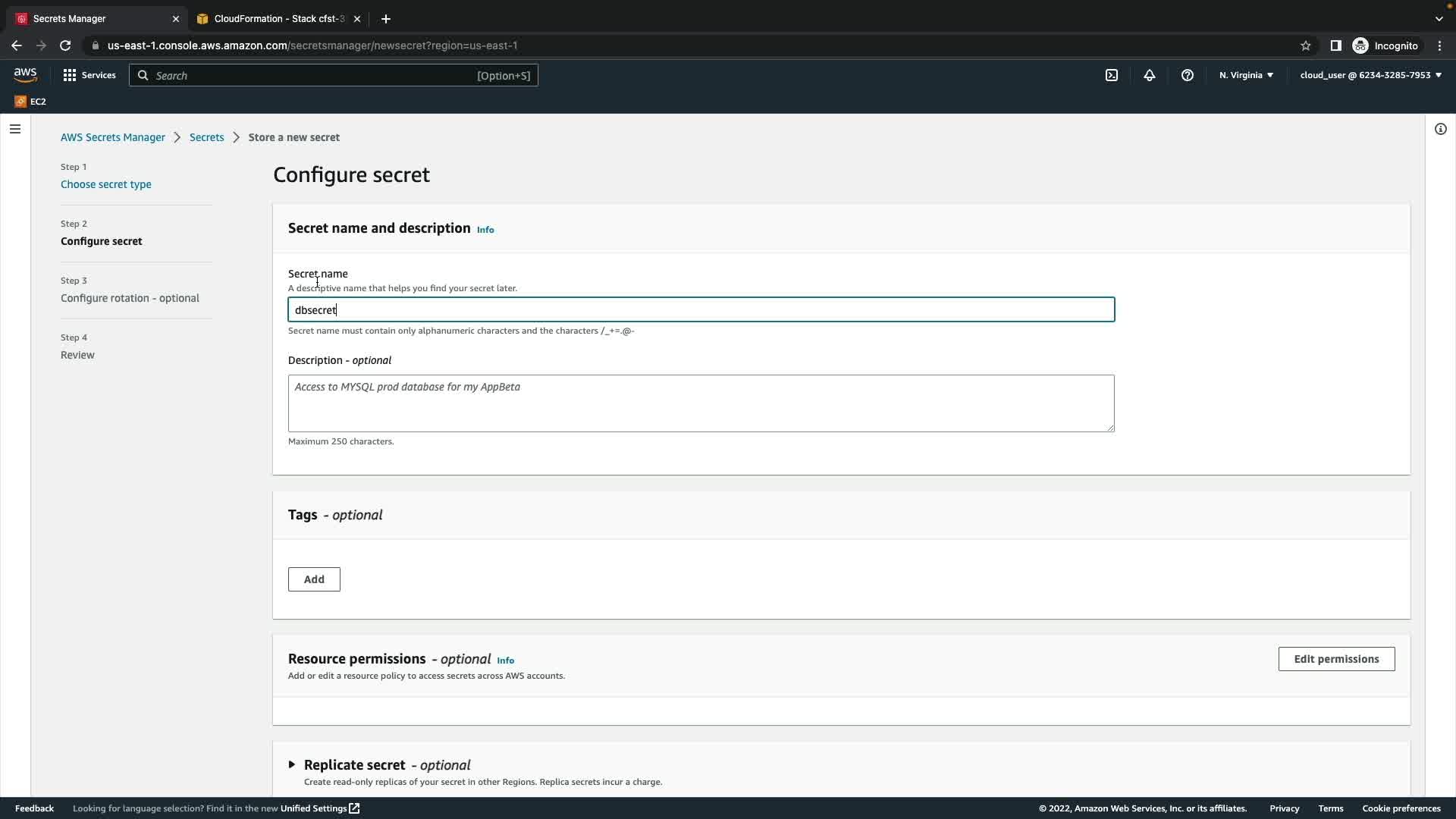The image size is (1456, 819).
Task: Open the AWS CloudShell icon
Action: tap(1112, 75)
